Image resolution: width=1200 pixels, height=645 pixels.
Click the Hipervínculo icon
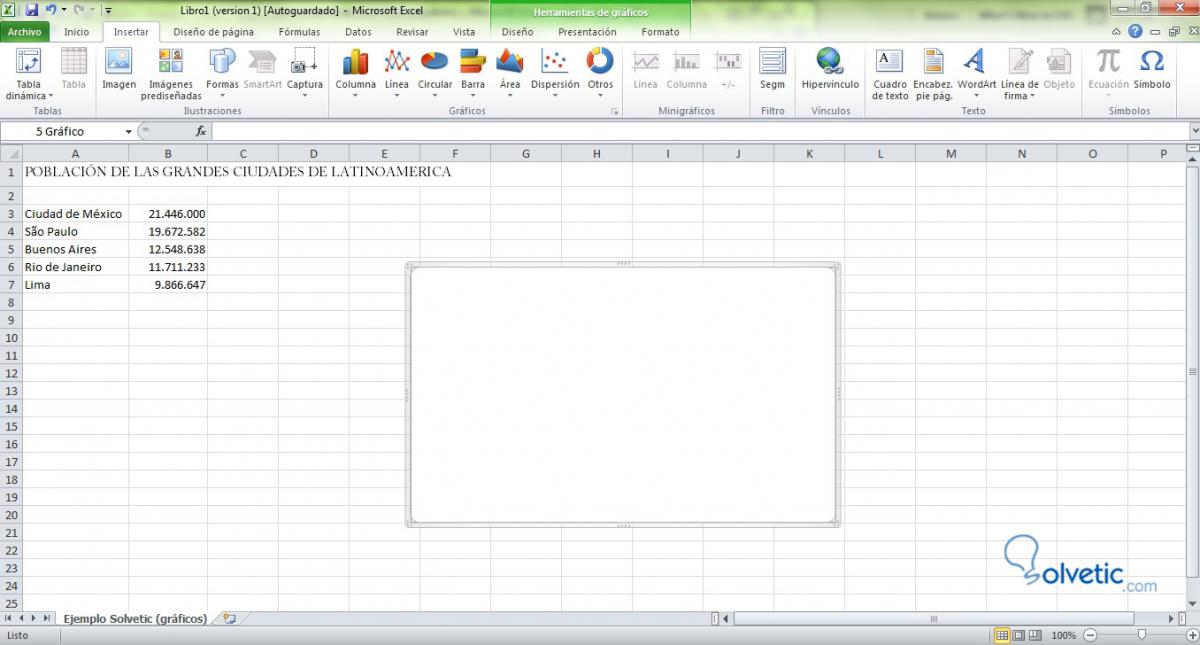[x=830, y=68]
